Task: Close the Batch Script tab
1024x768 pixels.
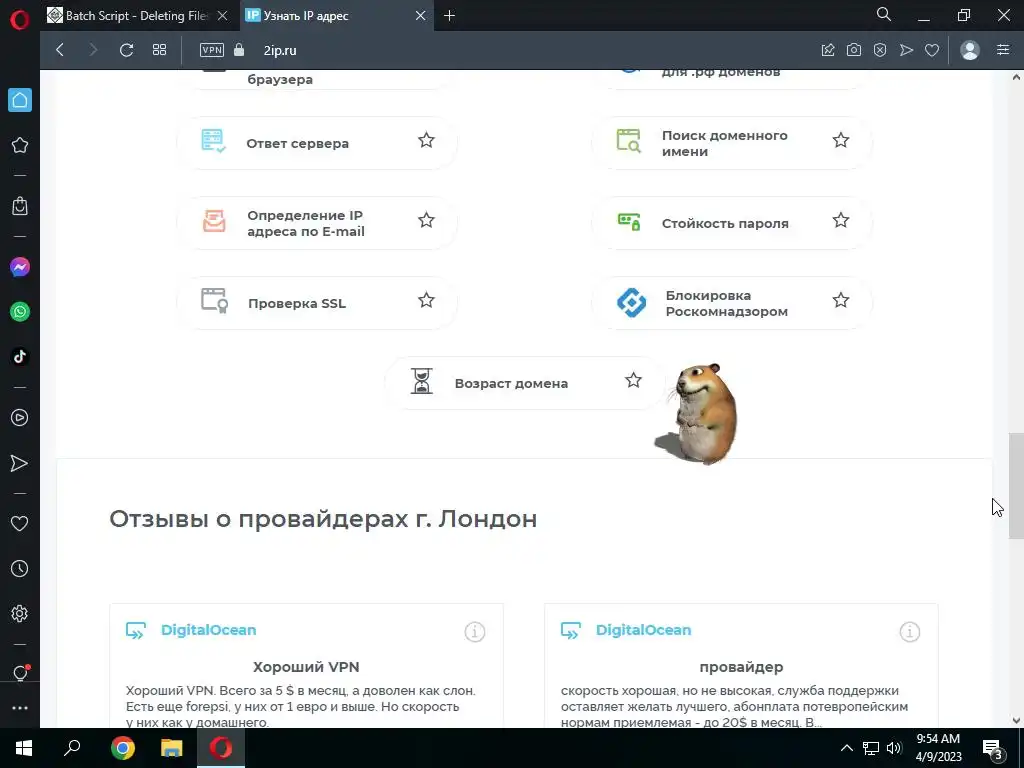Action: [x=223, y=16]
